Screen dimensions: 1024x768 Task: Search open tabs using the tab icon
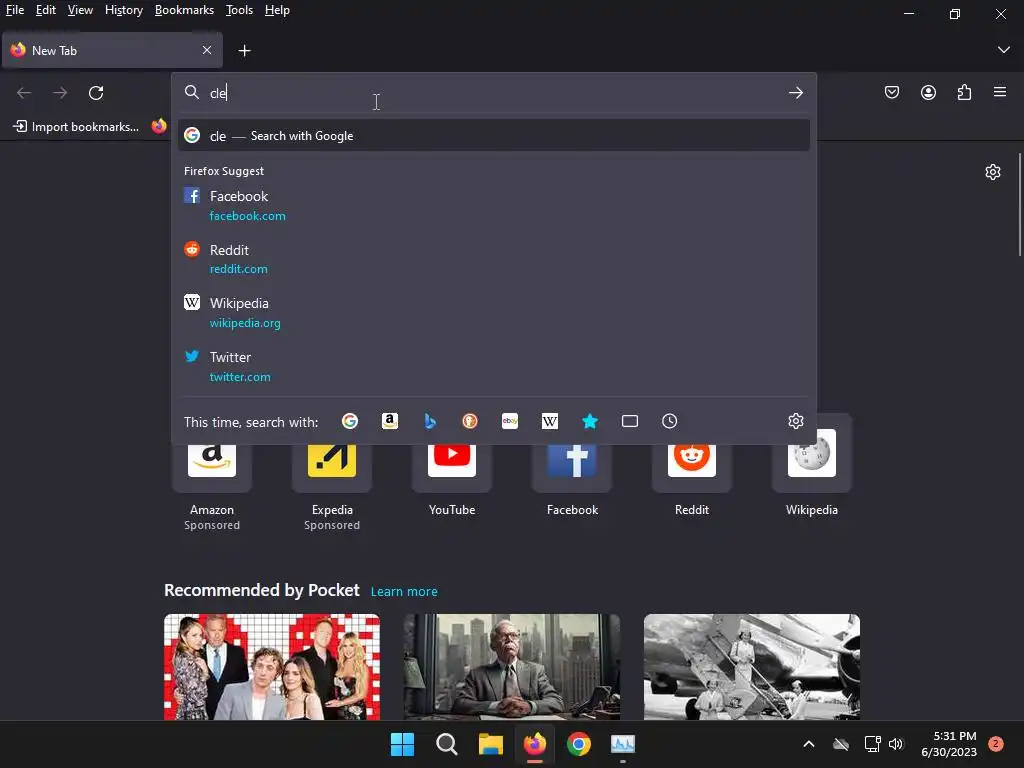[630, 421]
